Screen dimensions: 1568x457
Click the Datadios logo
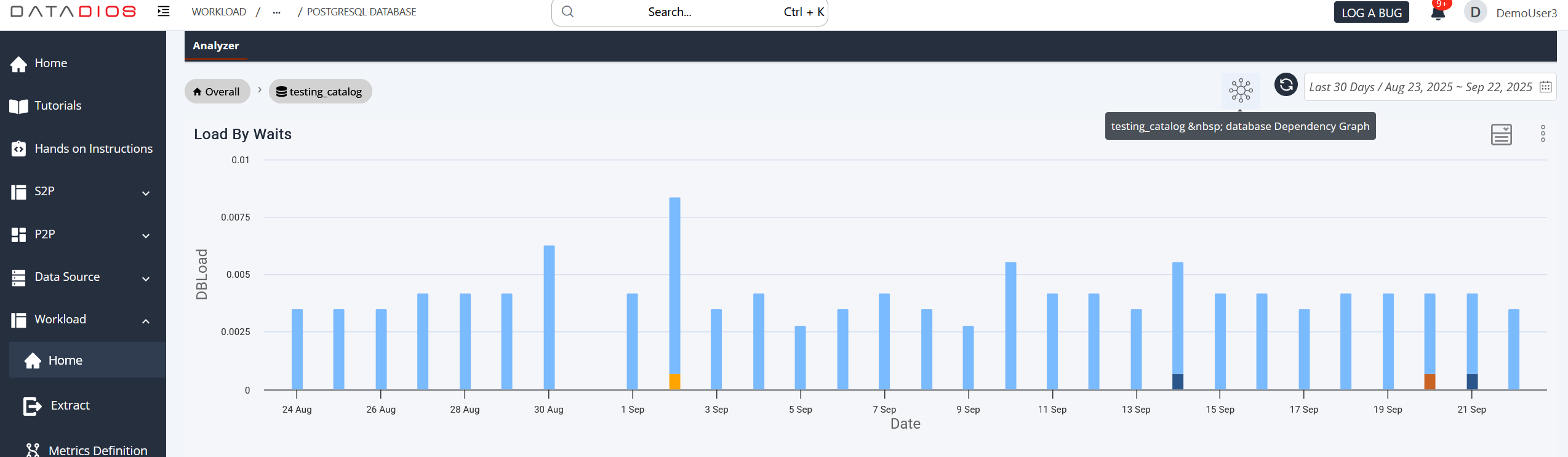[x=74, y=12]
